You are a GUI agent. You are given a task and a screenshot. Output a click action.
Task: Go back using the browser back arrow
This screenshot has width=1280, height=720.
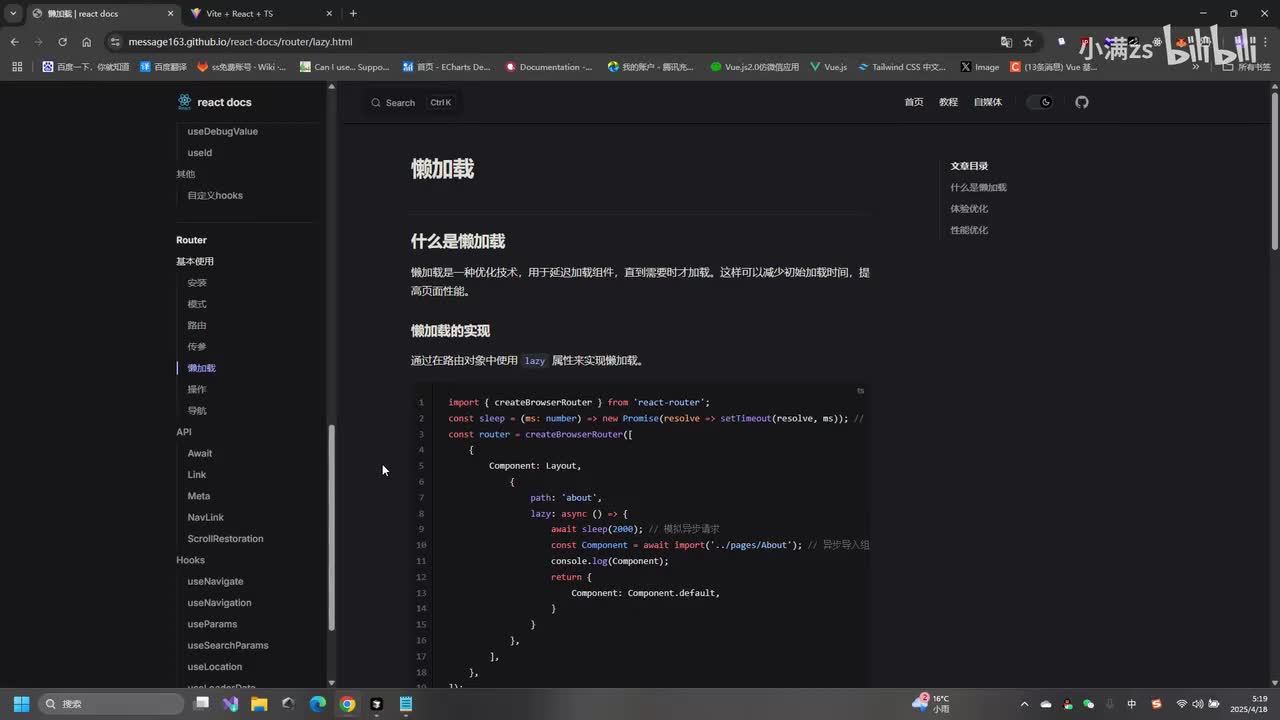[x=14, y=42]
